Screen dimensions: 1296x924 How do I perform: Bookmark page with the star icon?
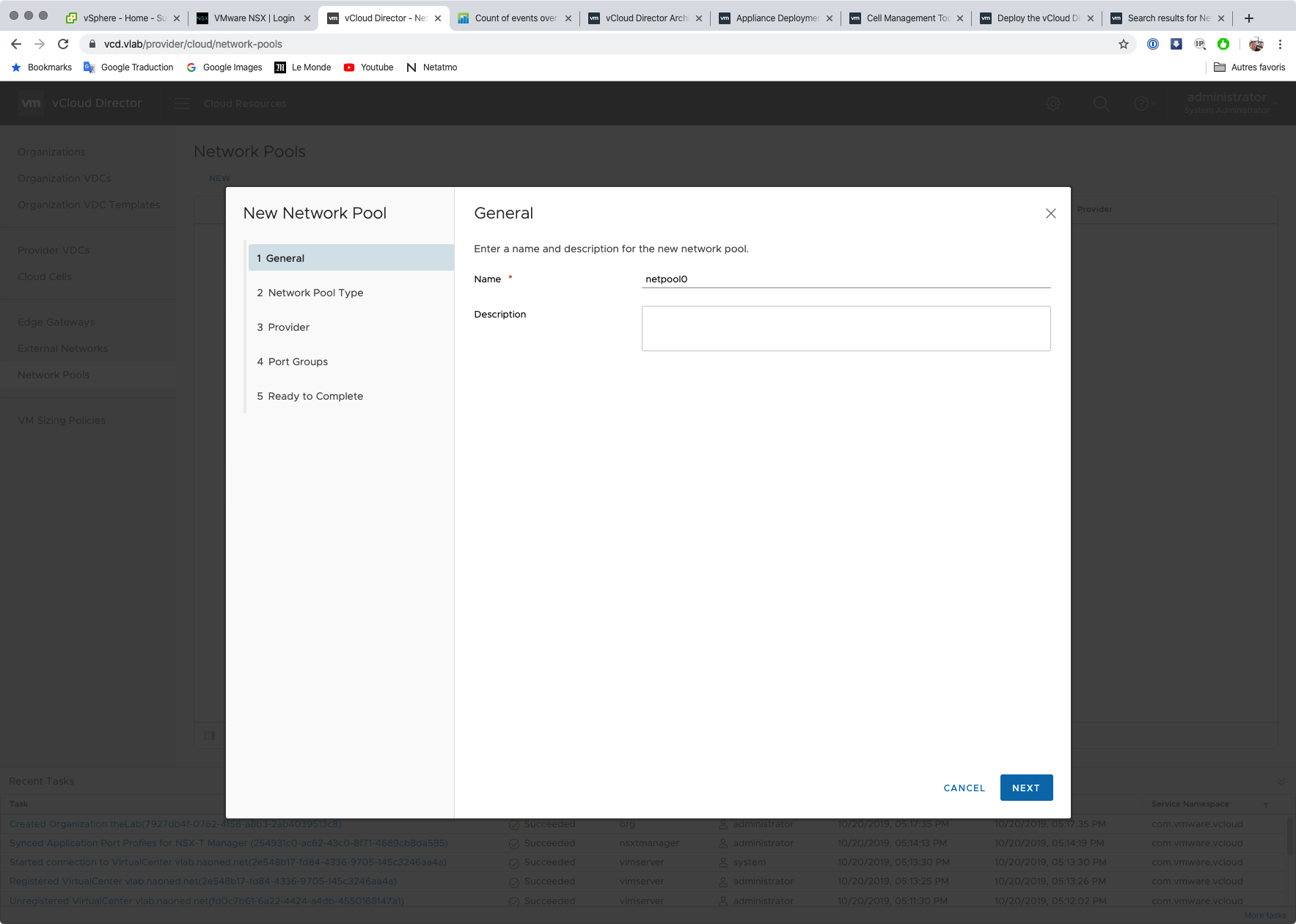click(1123, 44)
